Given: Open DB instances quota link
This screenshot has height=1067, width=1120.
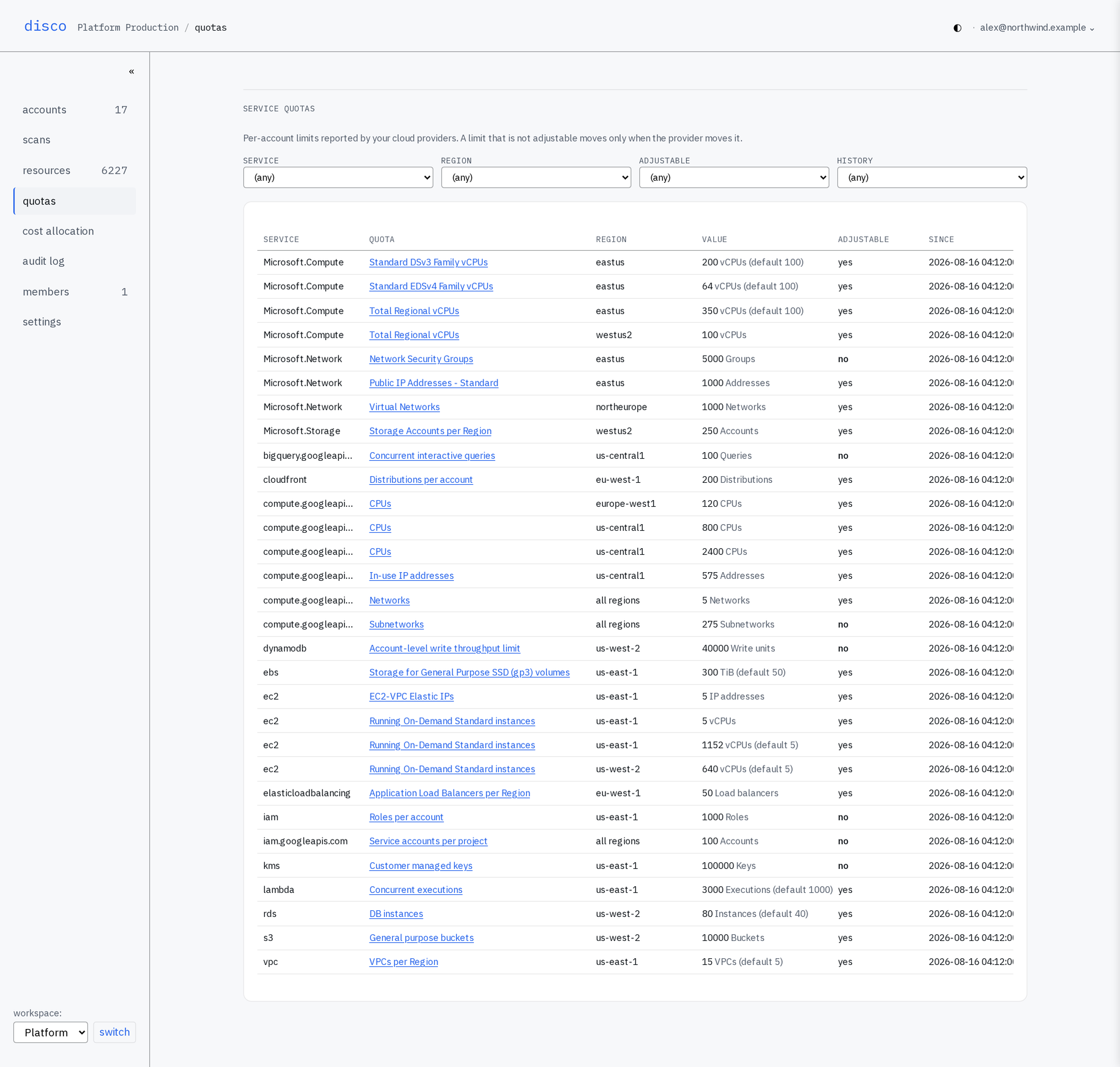Looking at the screenshot, I should (x=396, y=914).
